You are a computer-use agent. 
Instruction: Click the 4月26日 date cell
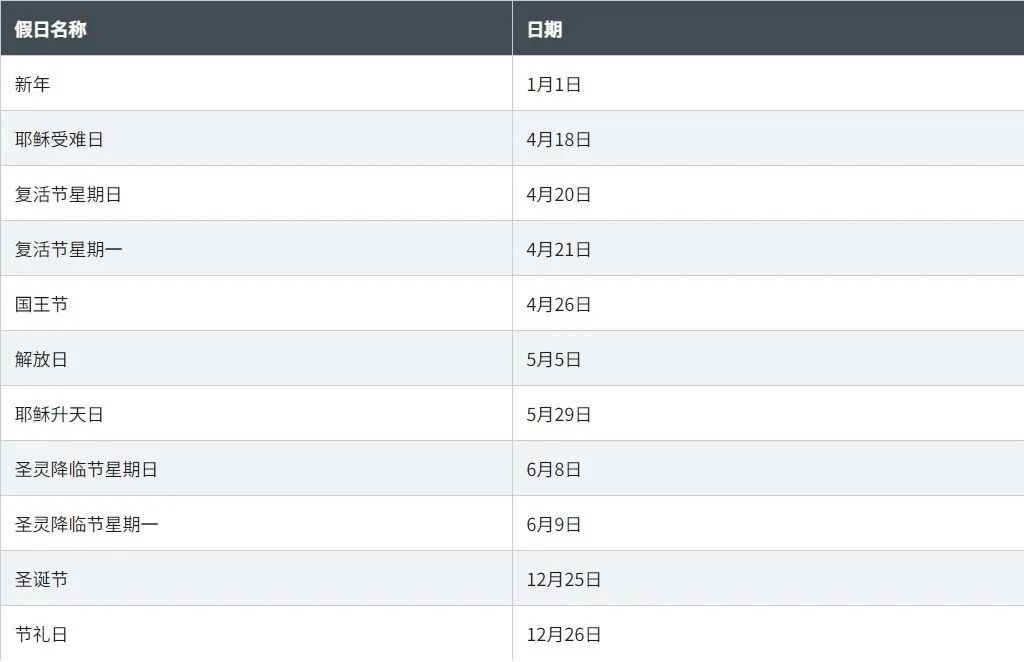tap(559, 304)
